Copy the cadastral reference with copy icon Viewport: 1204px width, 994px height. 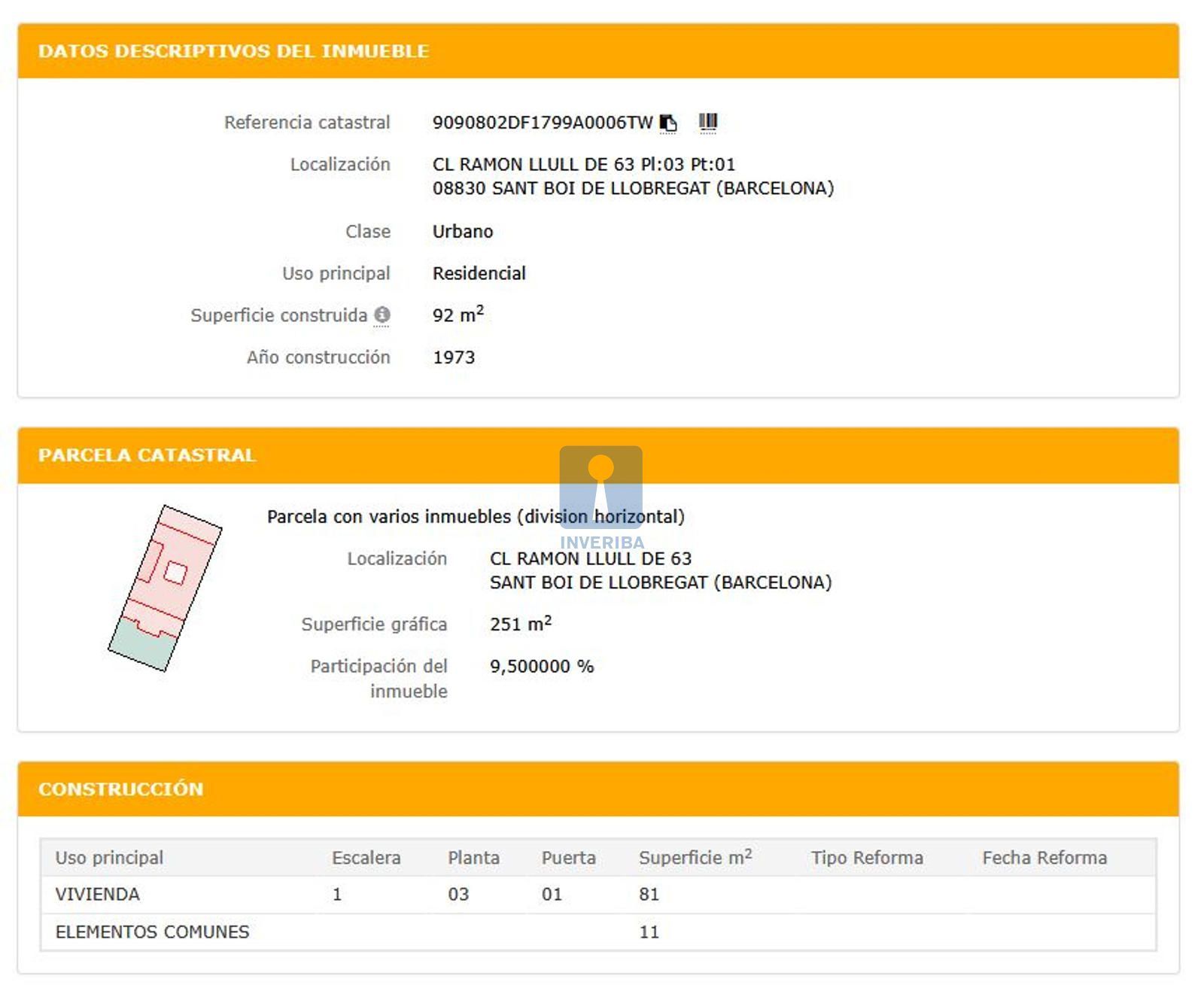point(668,123)
